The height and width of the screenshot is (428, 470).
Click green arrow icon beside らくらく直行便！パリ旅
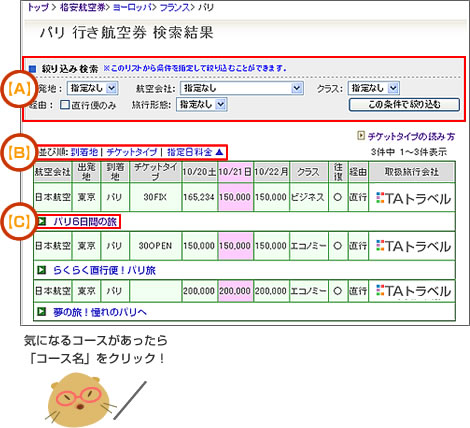(x=41, y=270)
